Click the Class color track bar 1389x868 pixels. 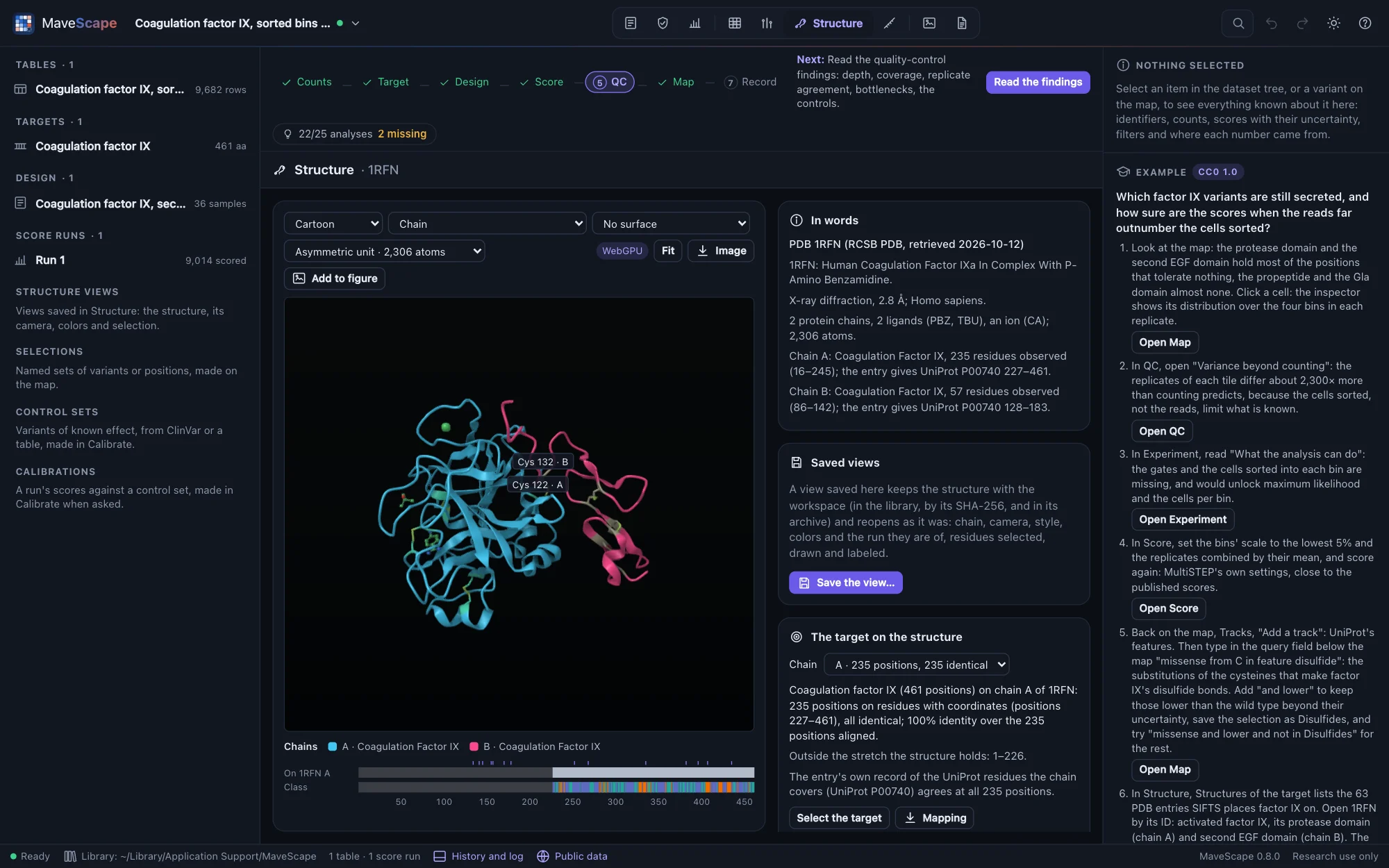coord(556,787)
